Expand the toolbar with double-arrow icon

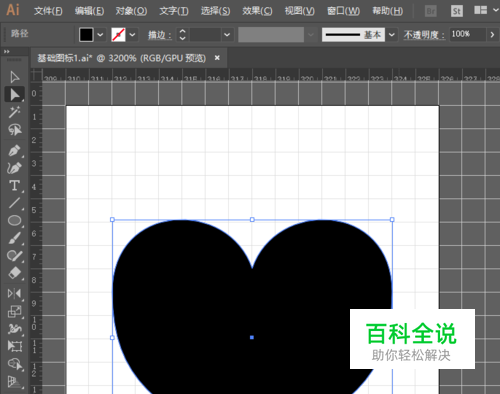[x=7, y=52]
